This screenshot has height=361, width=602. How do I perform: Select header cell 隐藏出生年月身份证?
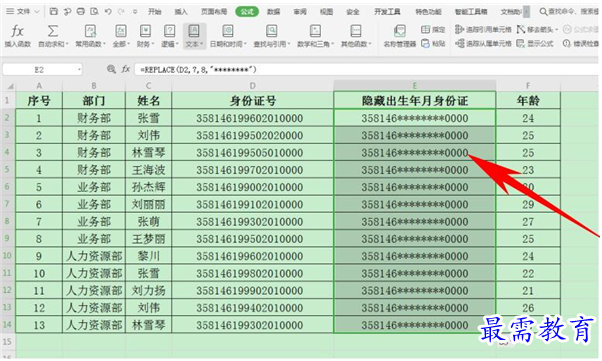(x=415, y=101)
